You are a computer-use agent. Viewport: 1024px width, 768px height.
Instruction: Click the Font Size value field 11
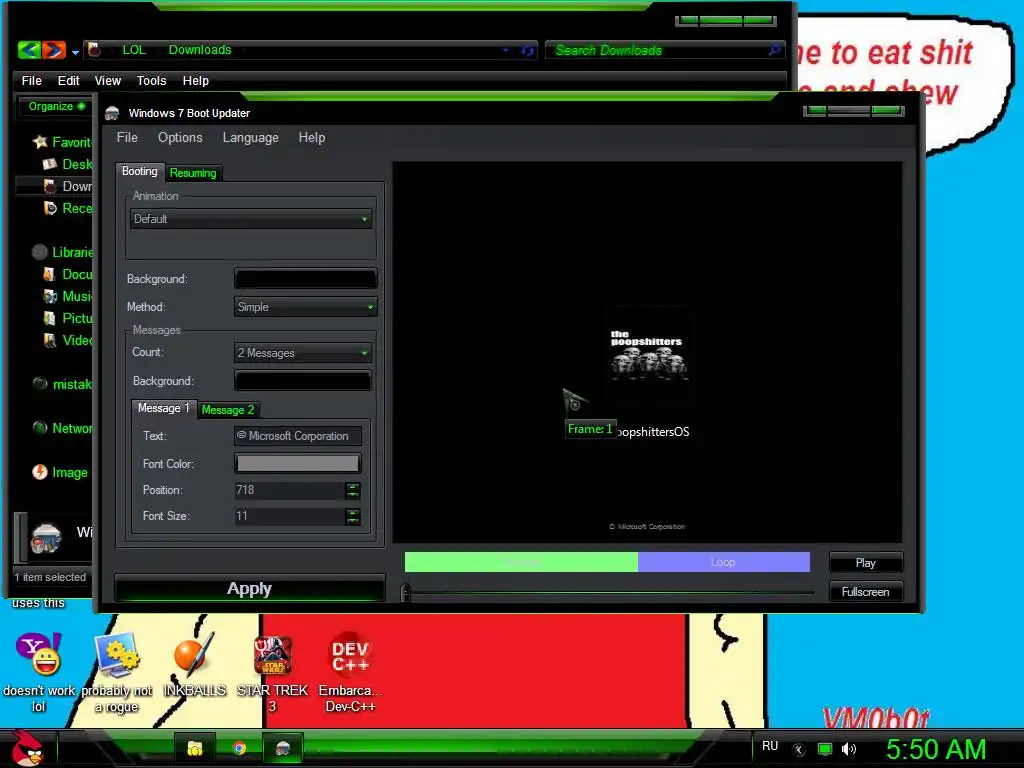[289, 516]
